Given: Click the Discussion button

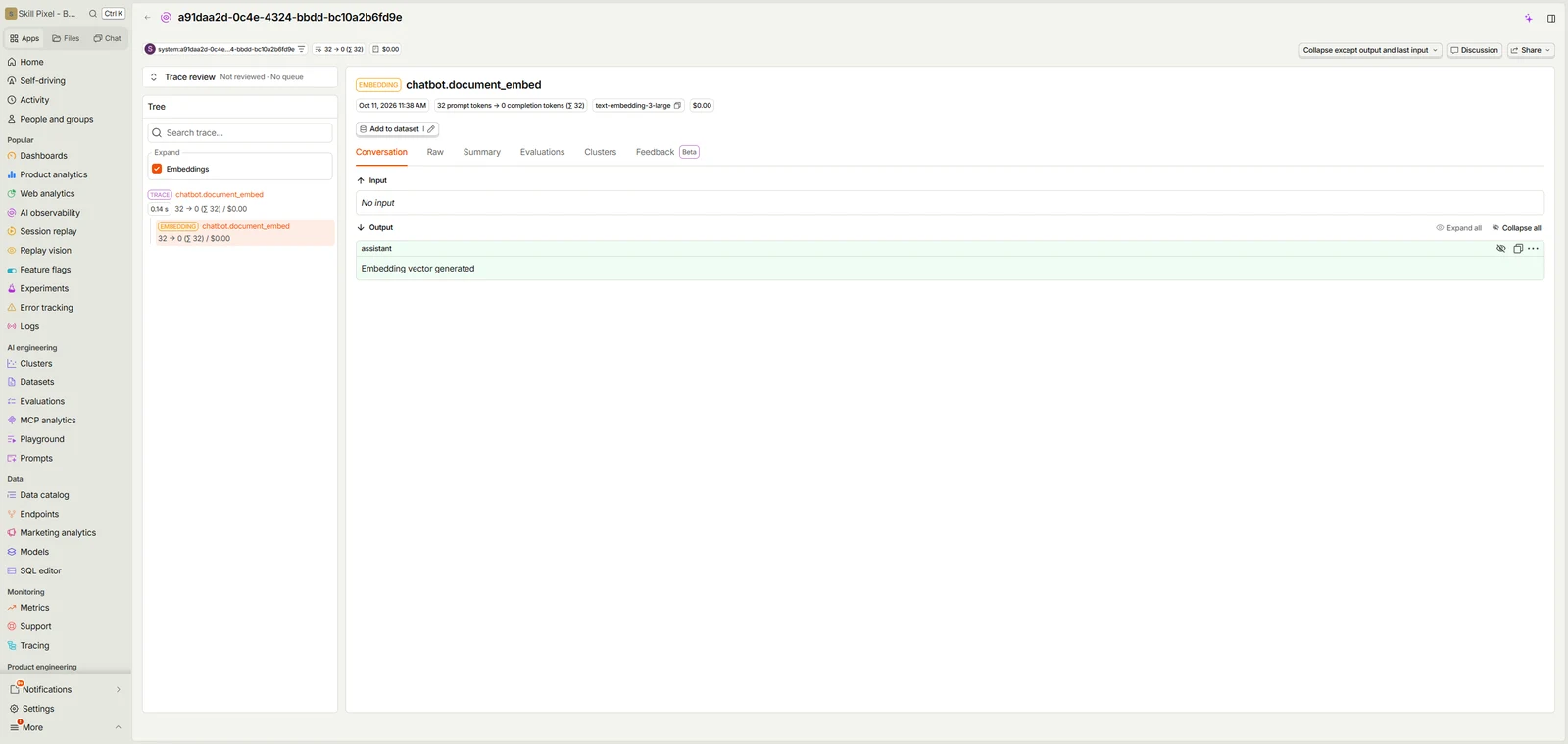Looking at the screenshot, I should pos(1475,50).
